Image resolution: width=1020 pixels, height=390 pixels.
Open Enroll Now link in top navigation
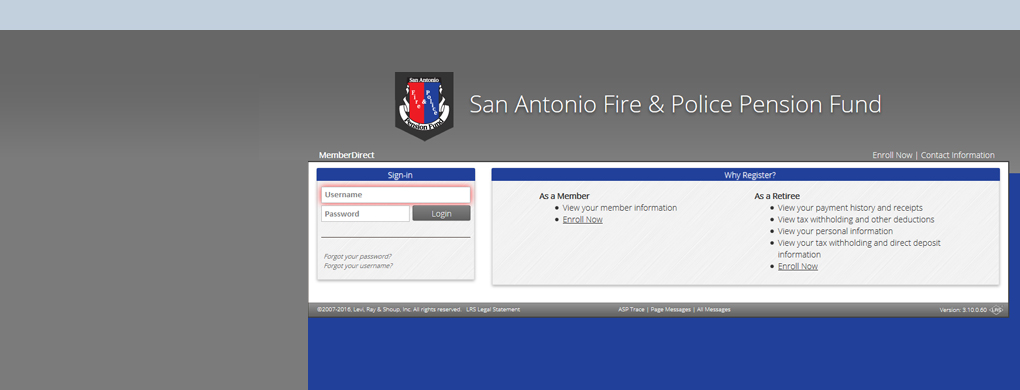[892, 155]
